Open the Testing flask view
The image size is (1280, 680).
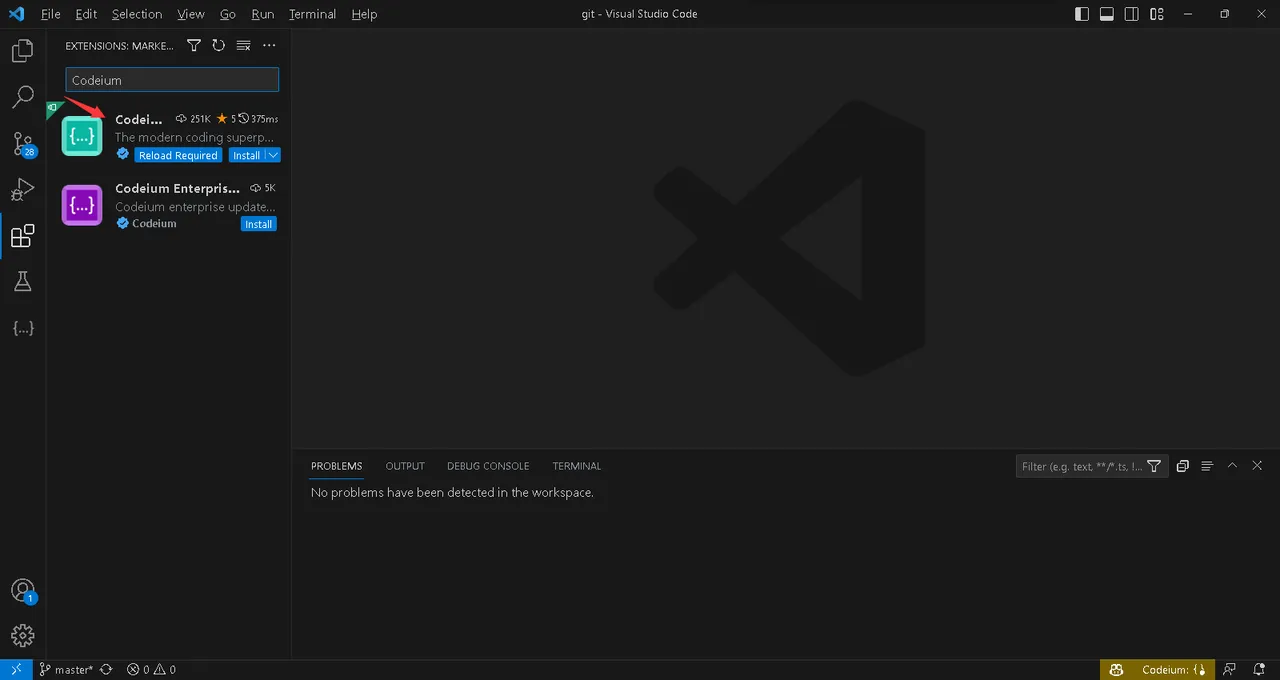click(x=22, y=282)
